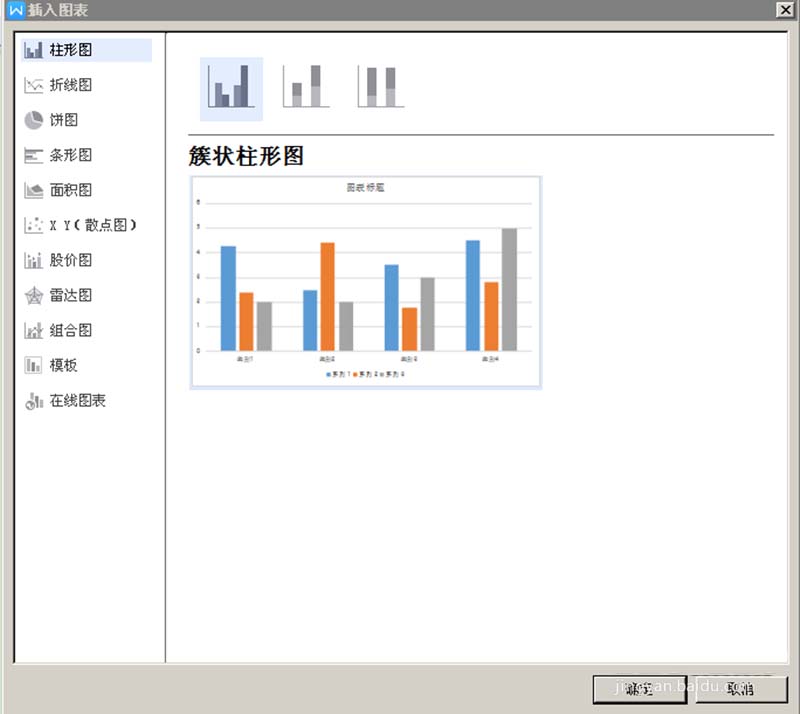
Task: Select the clustered column chart thumbnail
Action: (230, 88)
